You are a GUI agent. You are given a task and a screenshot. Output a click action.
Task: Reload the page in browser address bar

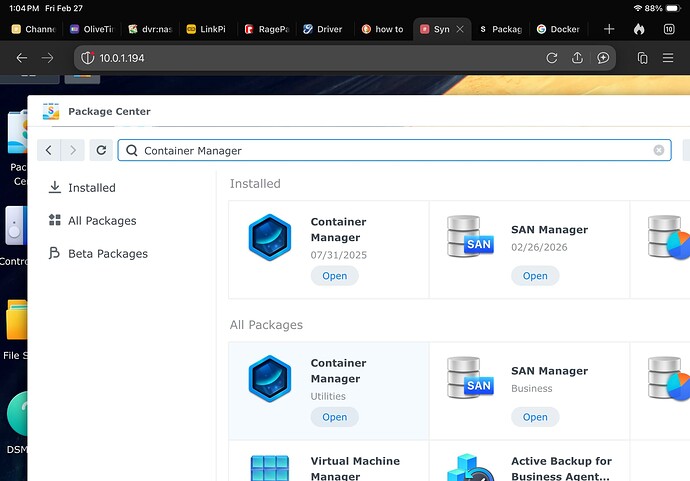[551, 58]
